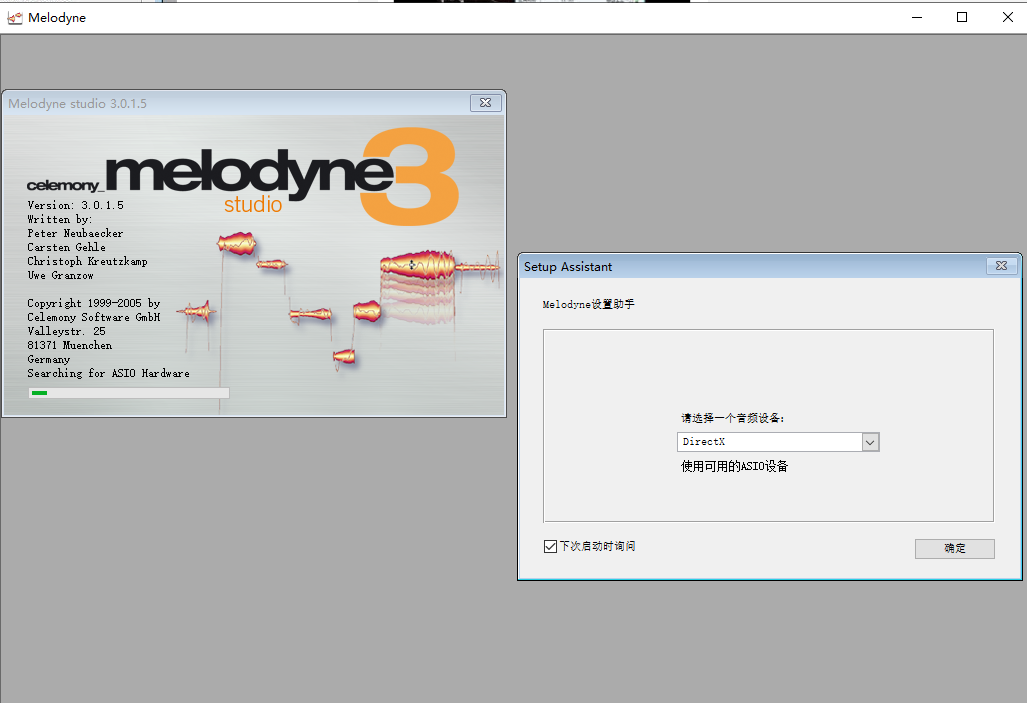The width and height of the screenshot is (1027, 703).
Task: Click the Melodyne logo icon in title bar
Action: pyautogui.click(x=15, y=17)
